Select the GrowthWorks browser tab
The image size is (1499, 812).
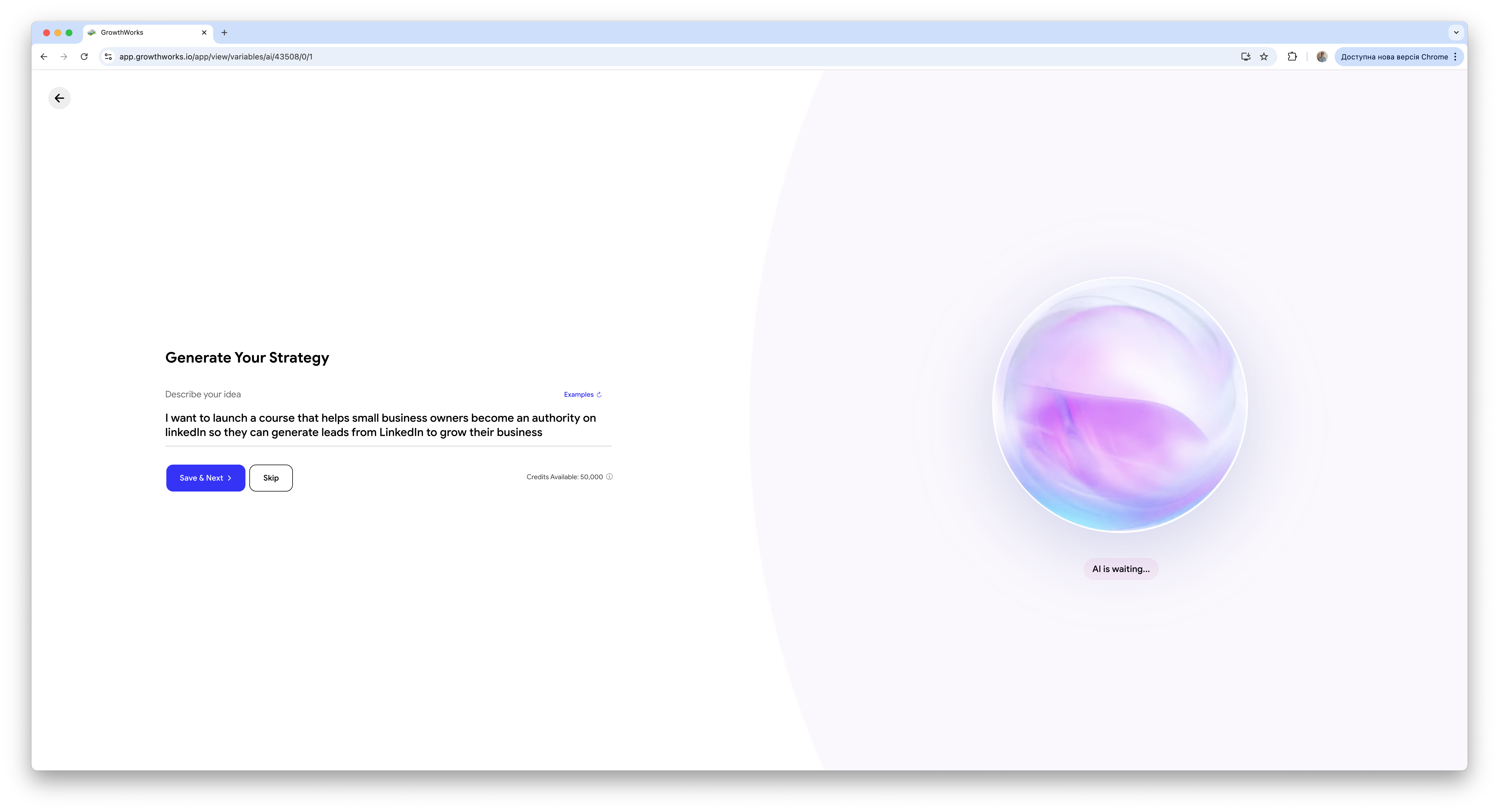tap(148, 33)
